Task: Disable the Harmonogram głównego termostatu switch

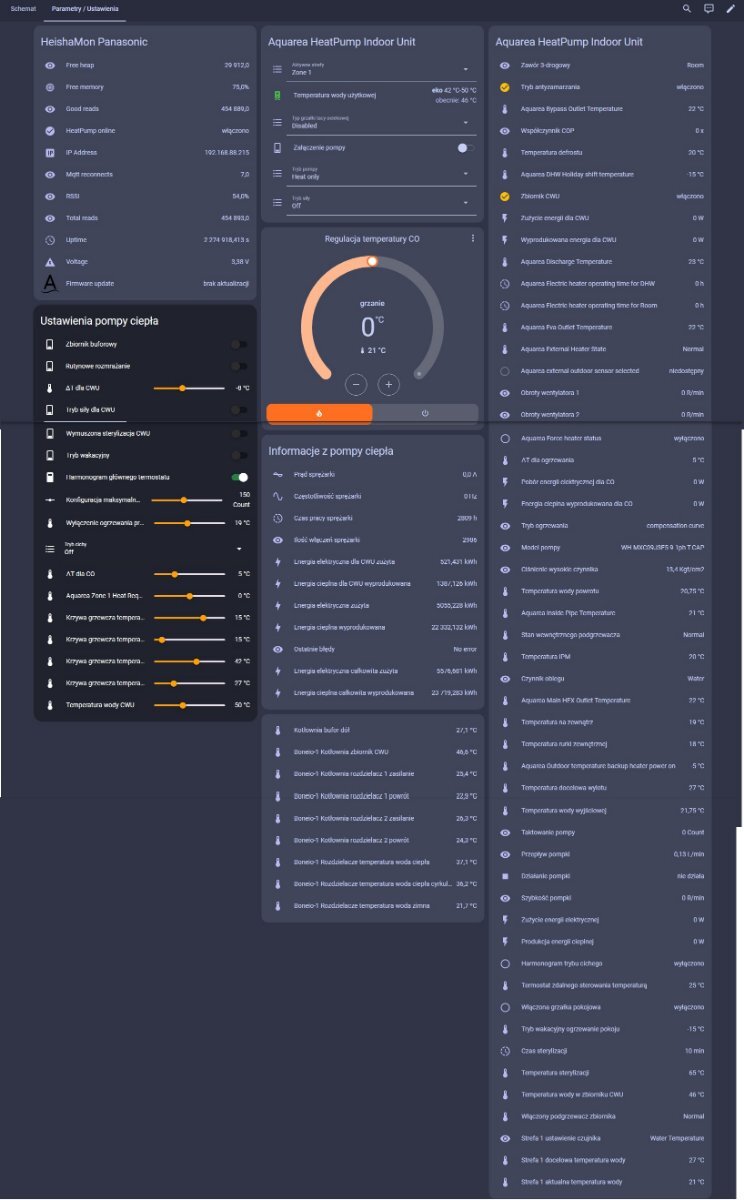Action: pyautogui.click(x=238, y=478)
